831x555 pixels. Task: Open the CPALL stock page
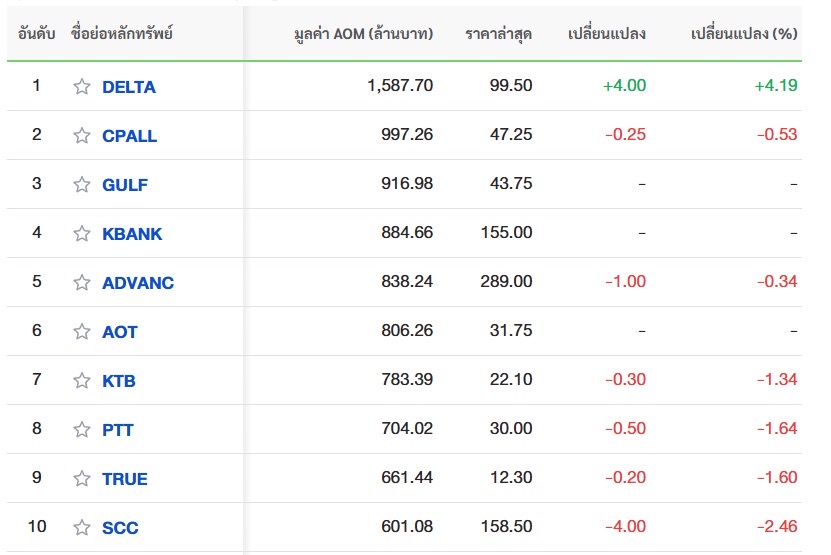click(x=129, y=136)
